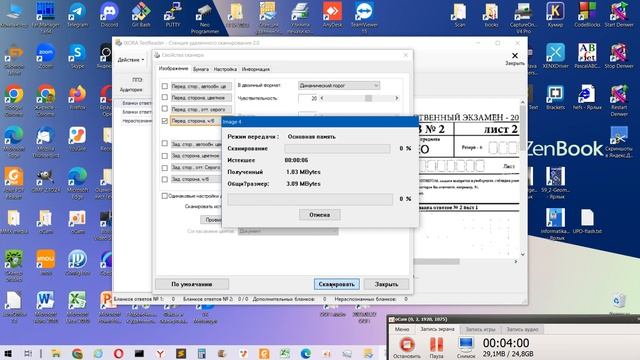This screenshot has height=360, width=640.
Task: Open TeamViewer desktop shortcut
Action: 364,18
